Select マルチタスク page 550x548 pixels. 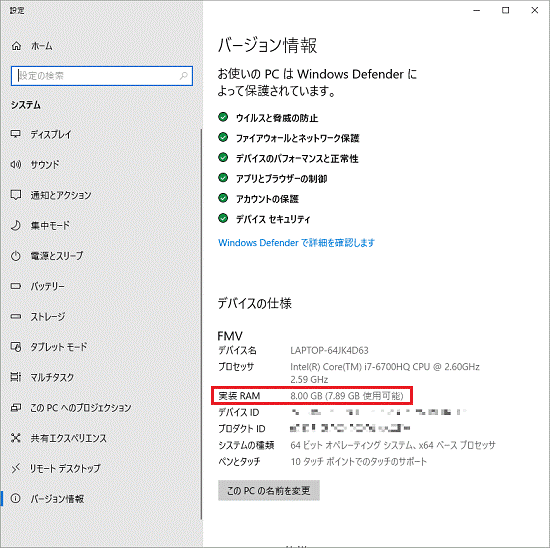102,377
